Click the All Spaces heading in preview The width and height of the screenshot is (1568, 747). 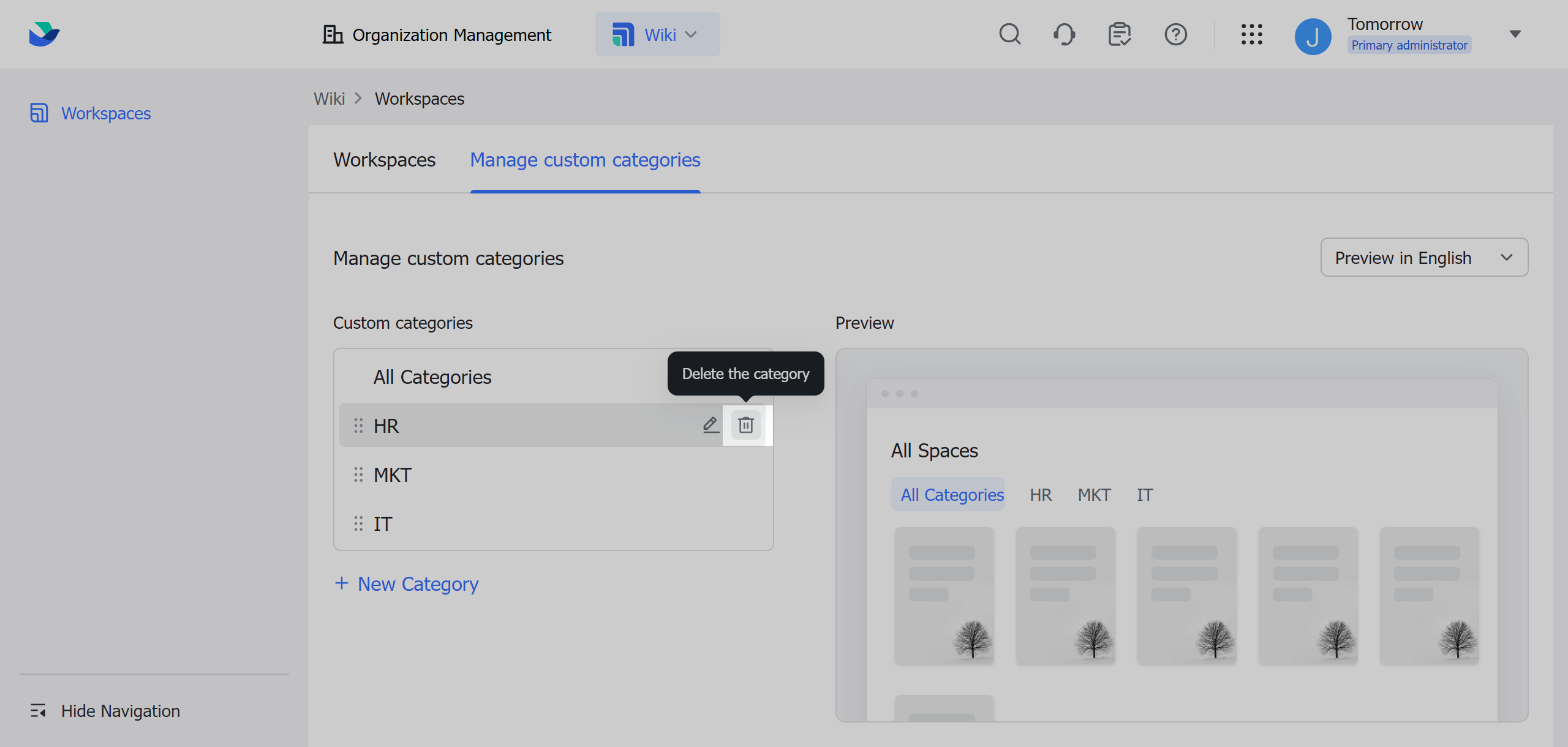click(934, 451)
